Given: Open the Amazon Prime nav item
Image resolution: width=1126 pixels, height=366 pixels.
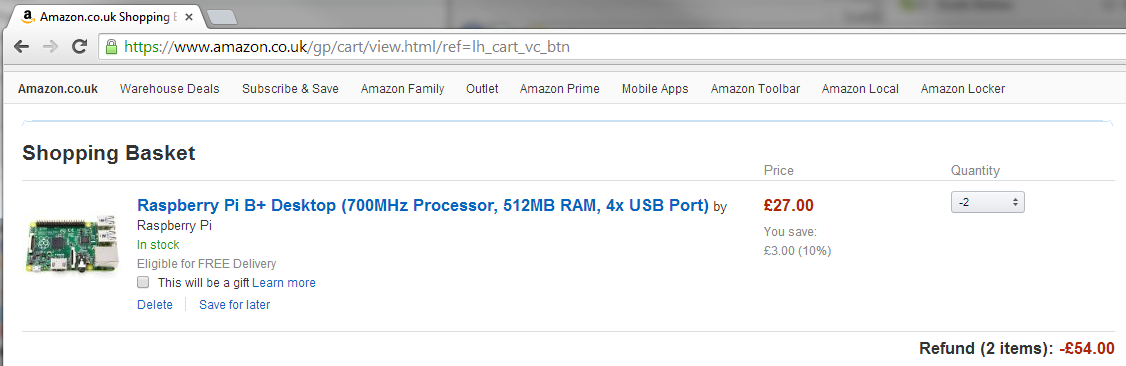Looking at the screenshot, I should [x=559, y=89].
